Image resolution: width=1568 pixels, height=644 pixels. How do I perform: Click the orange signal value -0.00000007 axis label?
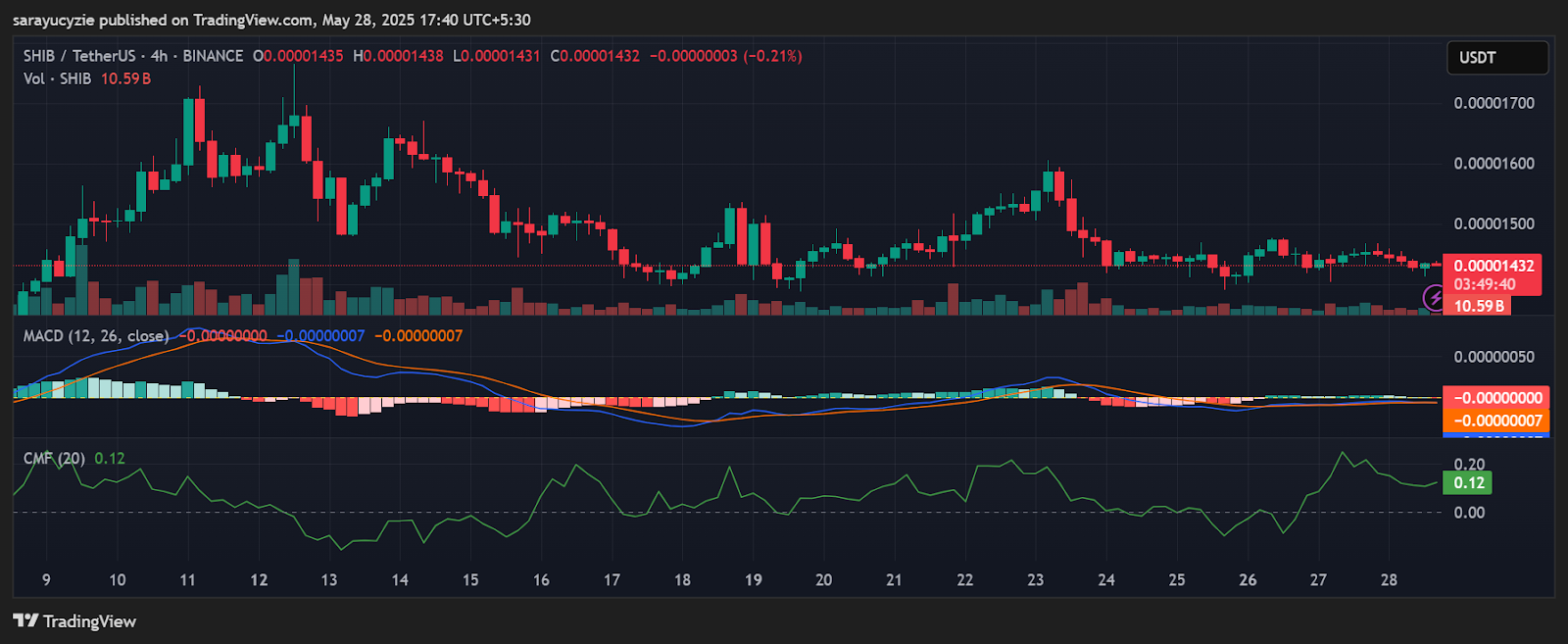[1496, 421]
